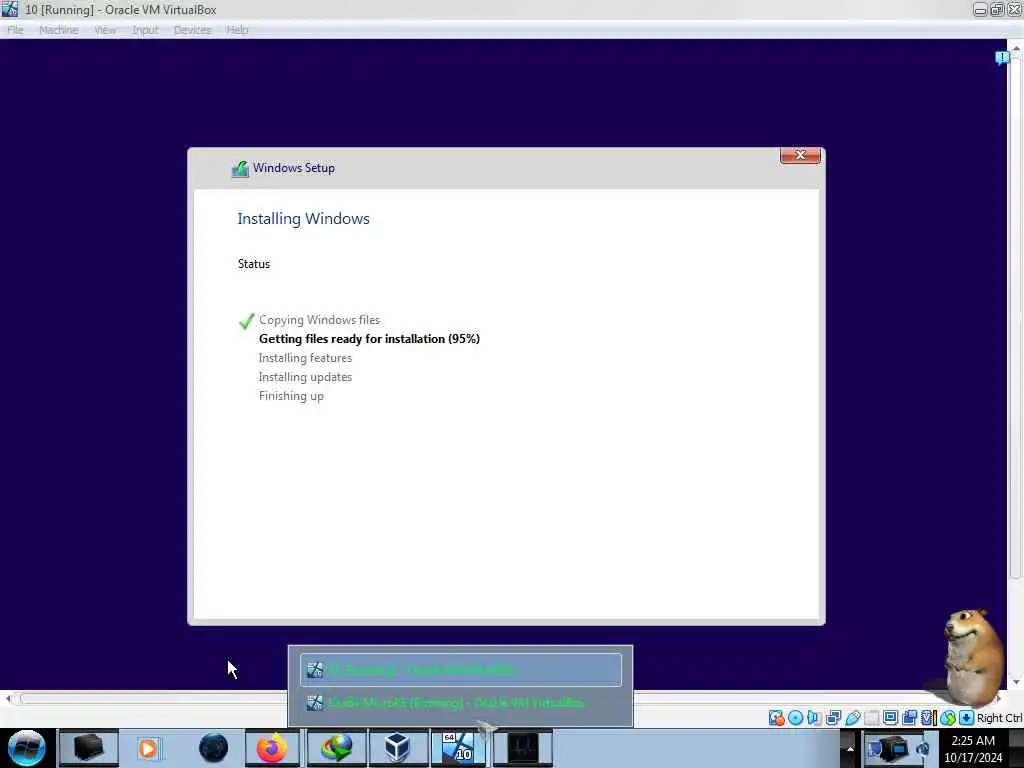Open the VirtualBox File menu
1024x768 pixels.
[15, 30]
